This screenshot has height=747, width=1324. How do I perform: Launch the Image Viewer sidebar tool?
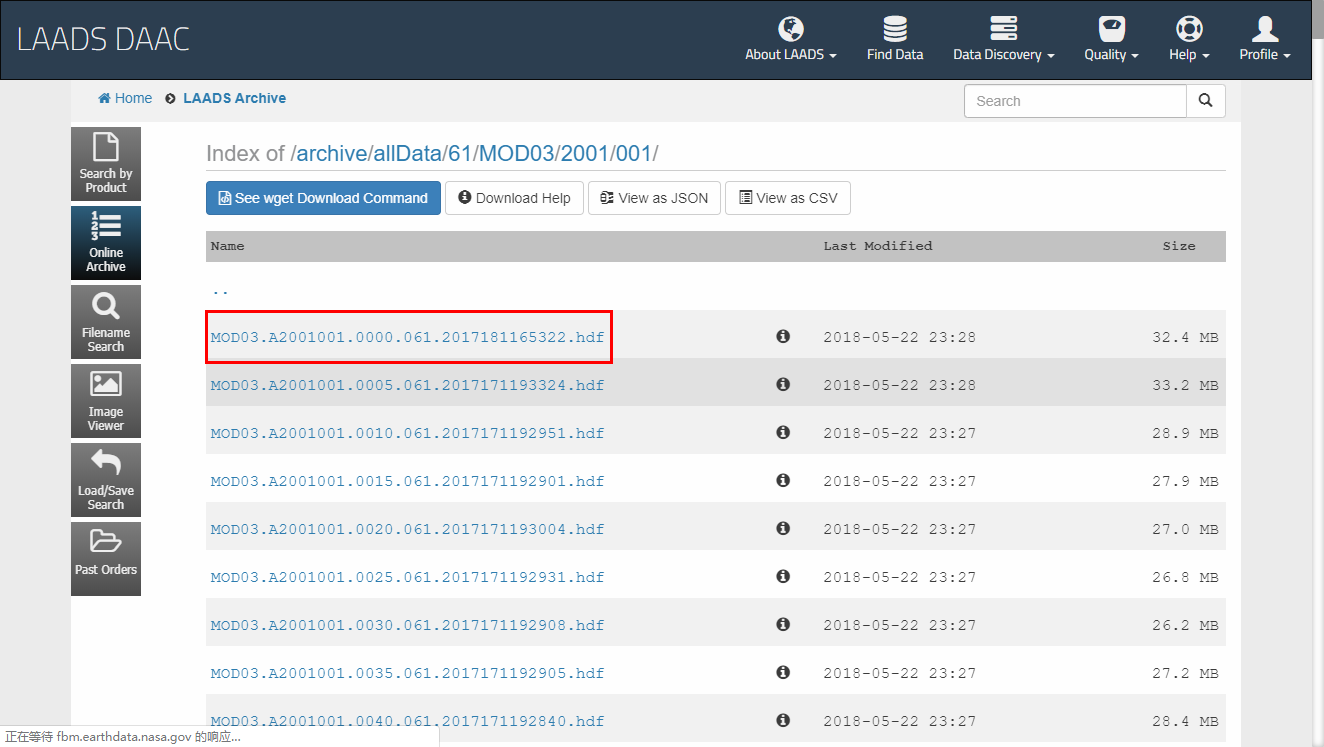click(106, 401)
